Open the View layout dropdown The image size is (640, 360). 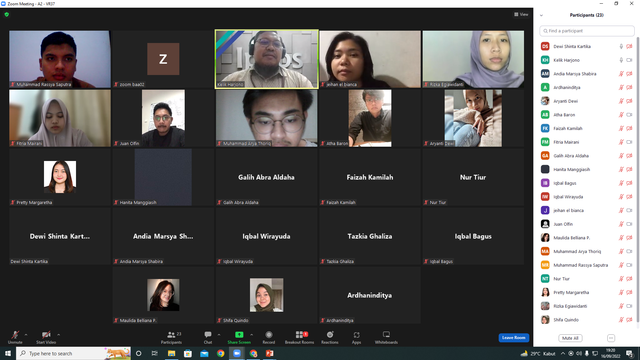click(521, 14)
